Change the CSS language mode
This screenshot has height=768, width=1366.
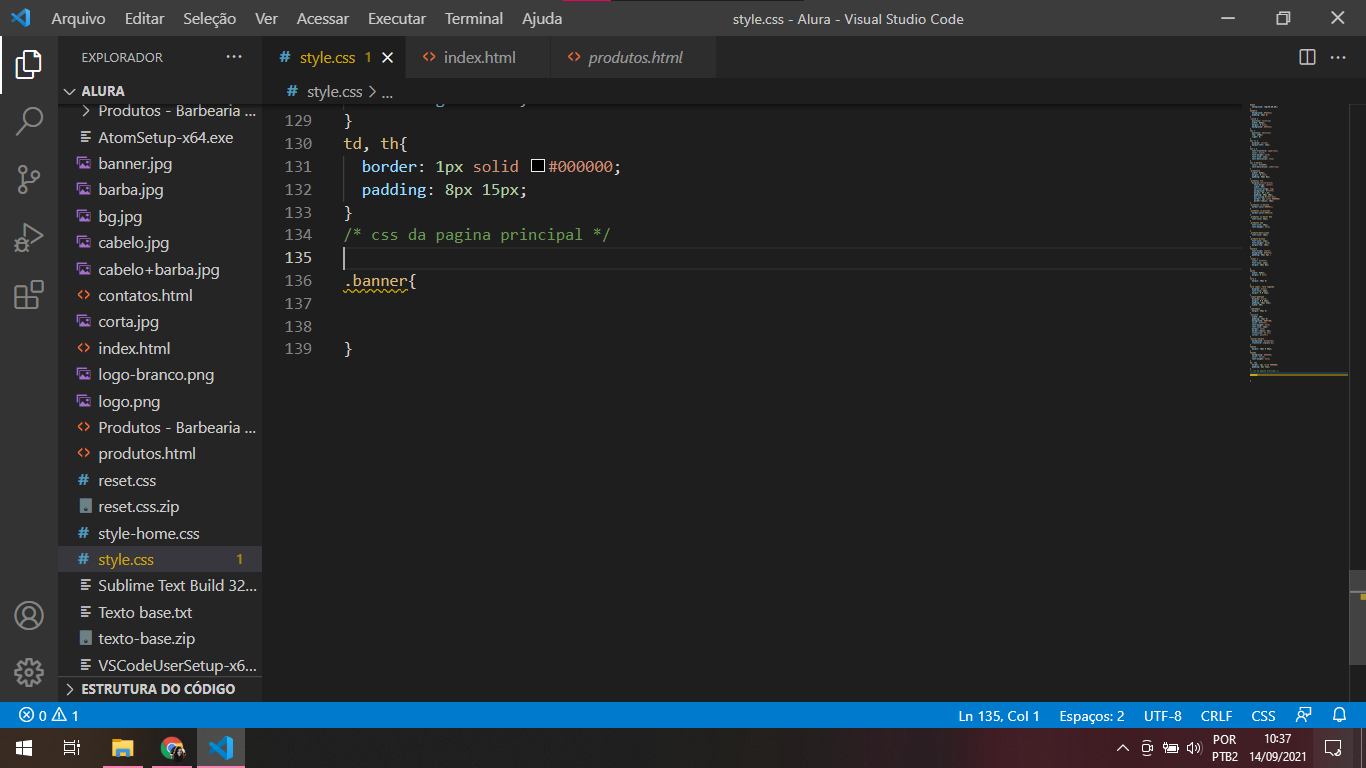[1264, 716]
